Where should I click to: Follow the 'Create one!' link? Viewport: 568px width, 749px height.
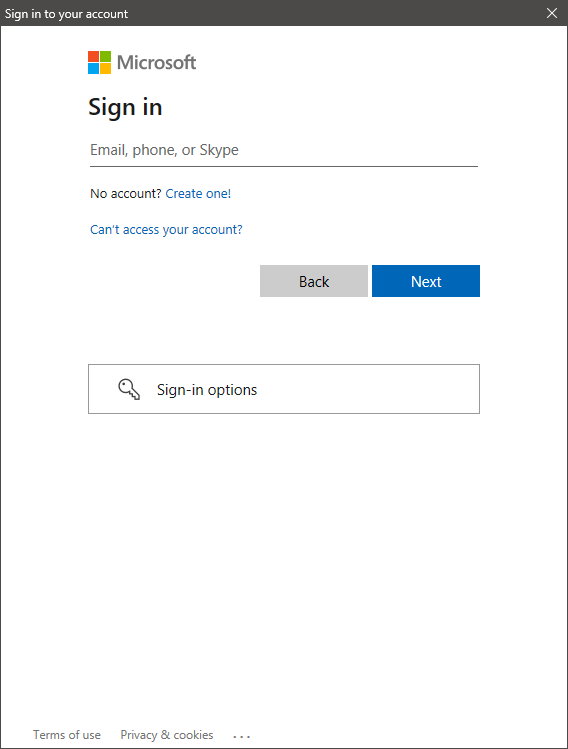(198, 193)
